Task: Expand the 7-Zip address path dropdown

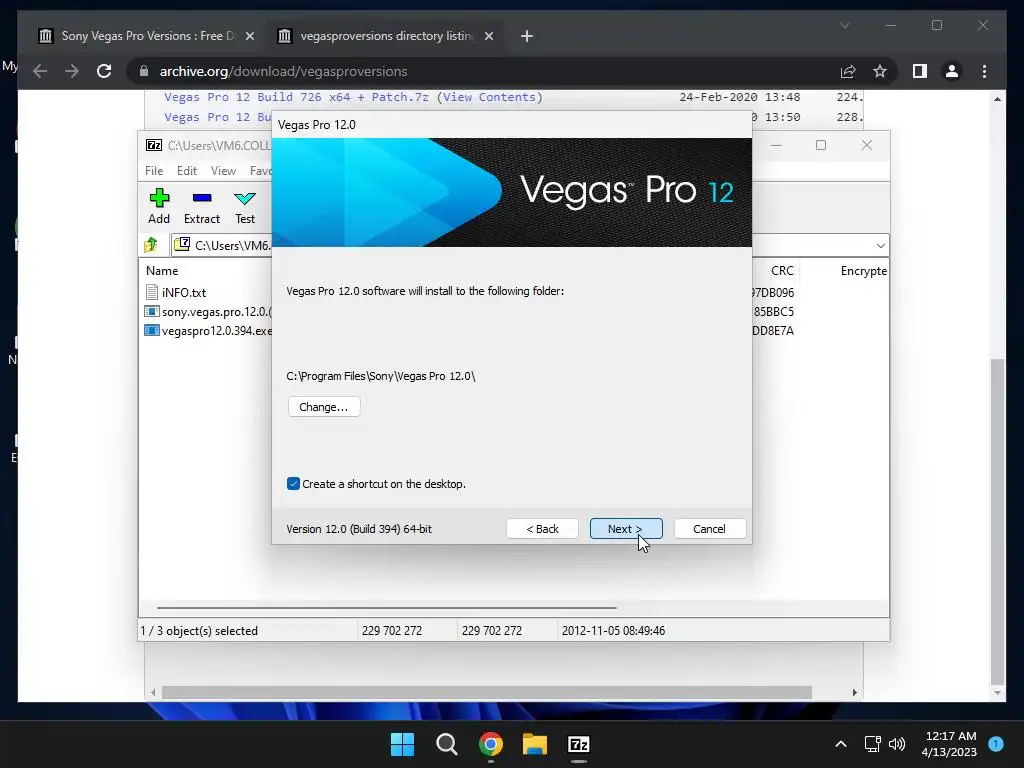Action: [880, 246]
